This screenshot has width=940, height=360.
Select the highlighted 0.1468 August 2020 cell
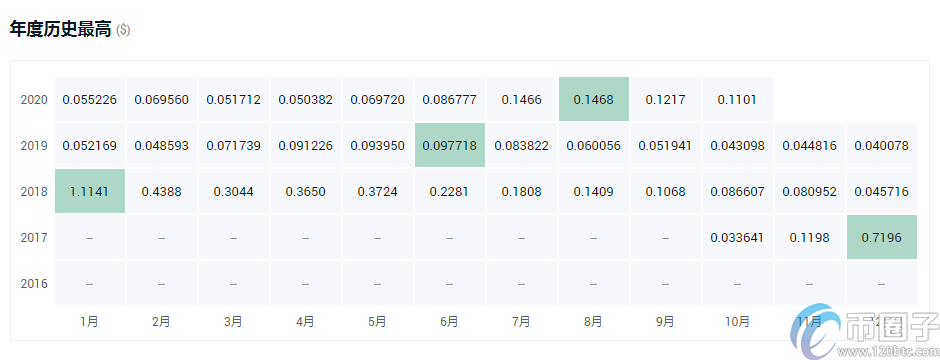(594, 99)
